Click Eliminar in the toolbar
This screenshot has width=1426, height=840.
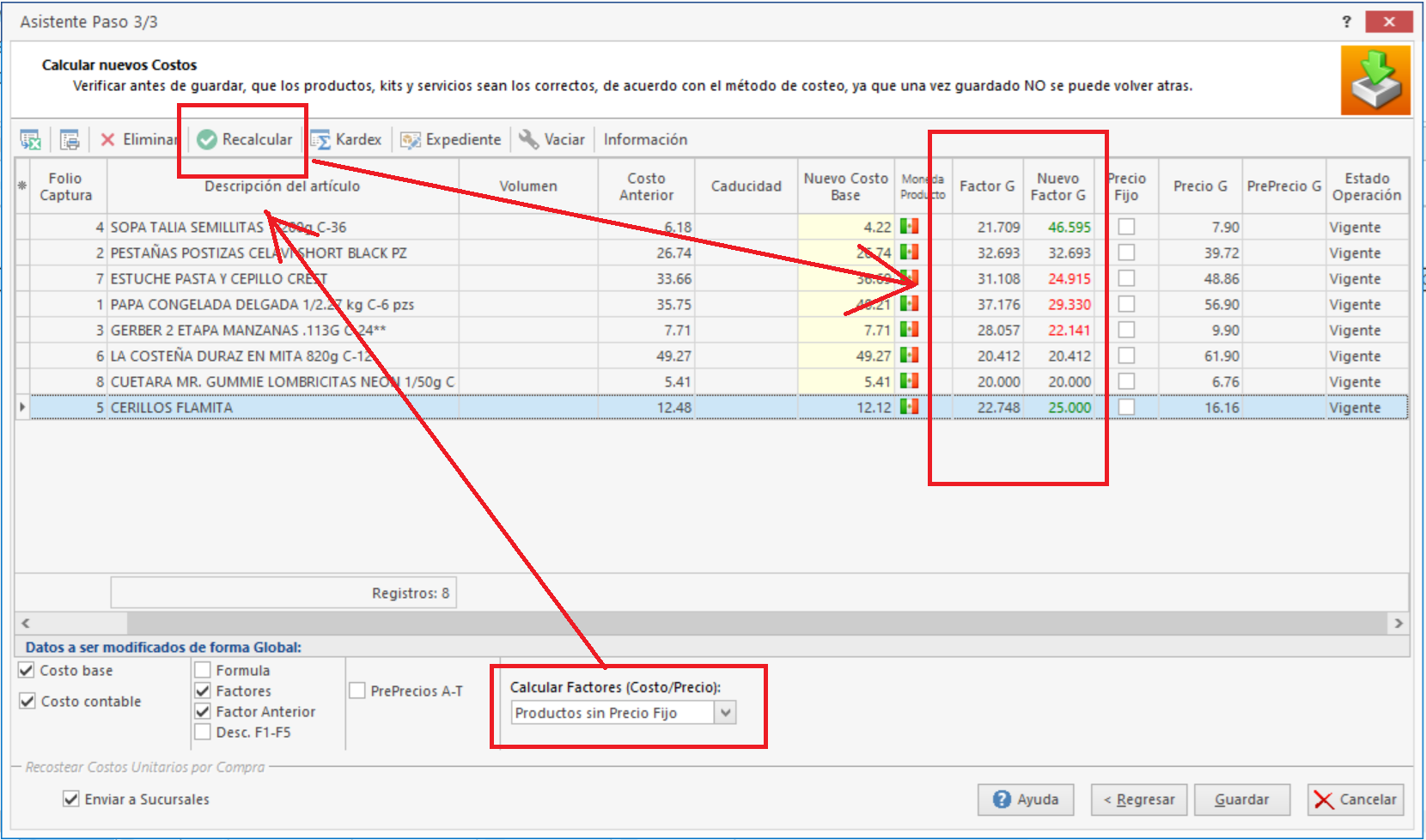137,139
